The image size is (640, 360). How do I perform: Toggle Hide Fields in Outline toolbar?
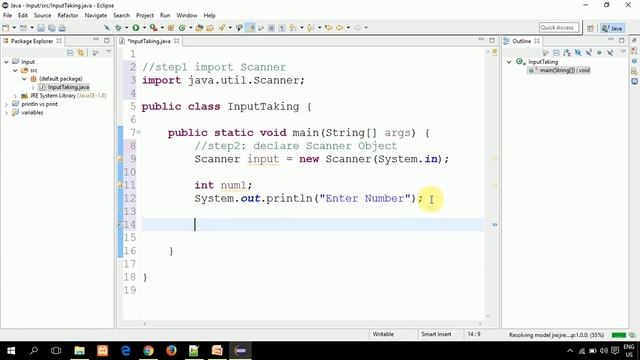click(x=578, y=53)
